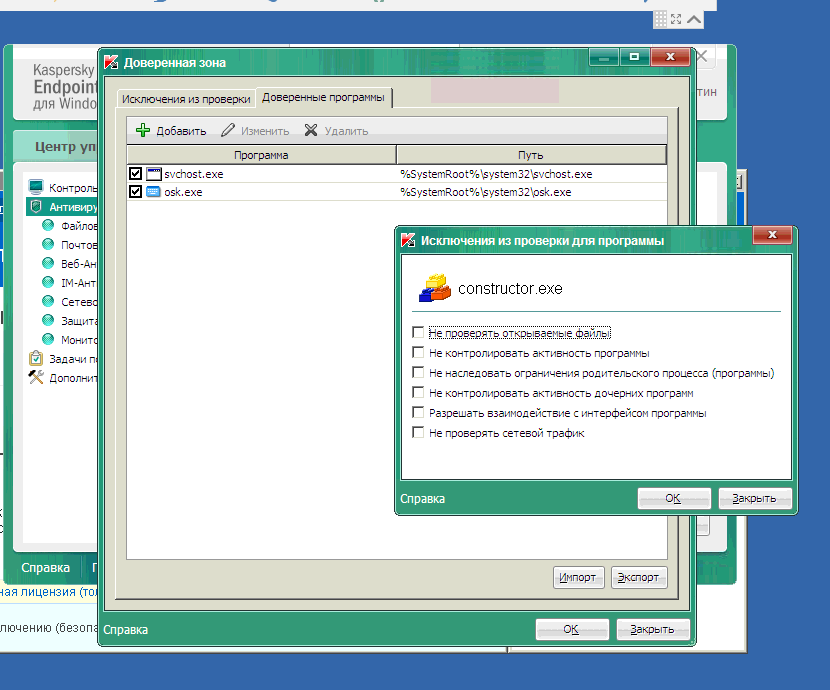830x690 pixels.
Task: Open Справка link in exclusions dialog
Action: click(423, 499)
